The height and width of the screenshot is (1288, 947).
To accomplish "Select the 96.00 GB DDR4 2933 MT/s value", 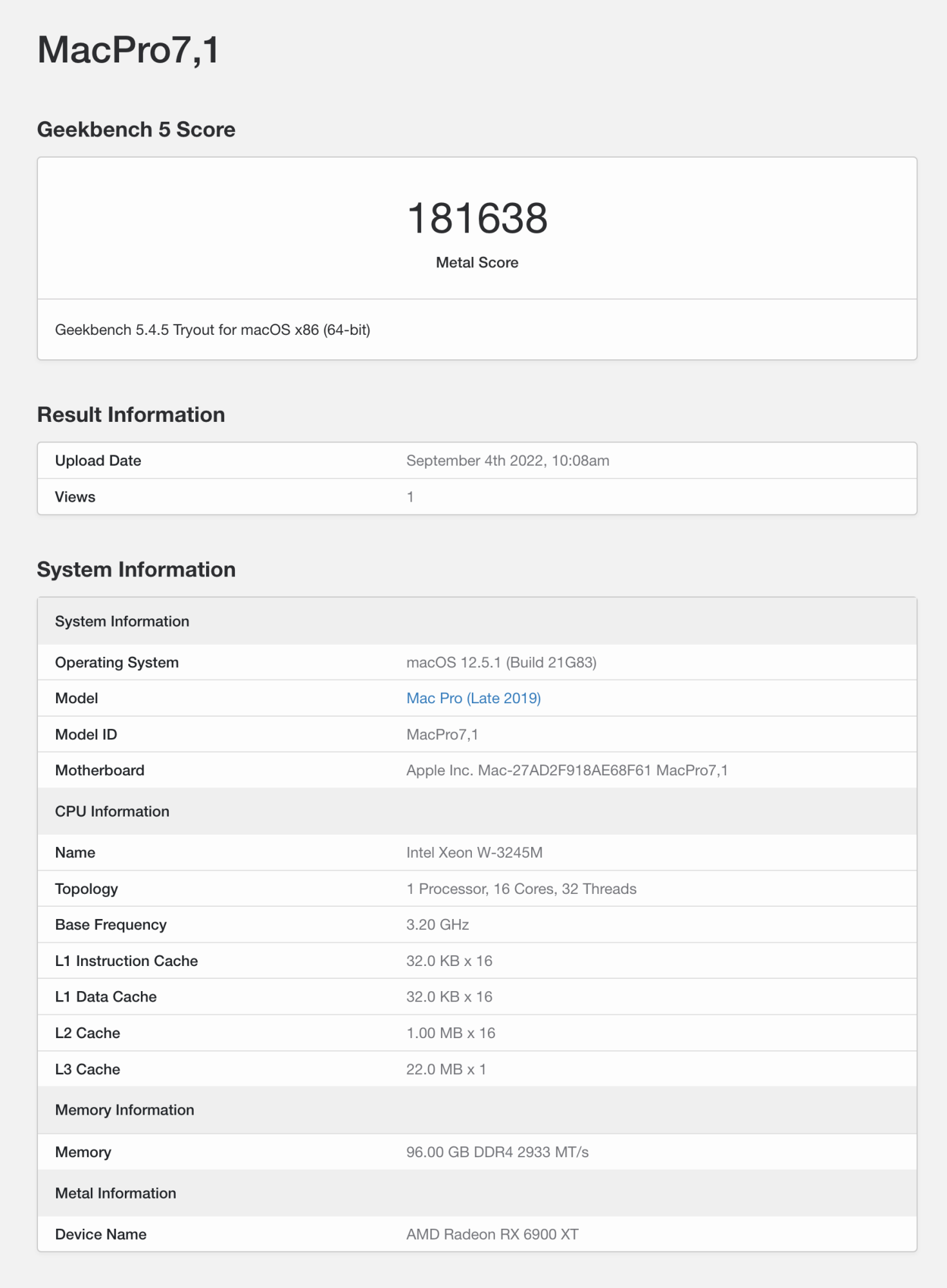I will click(498, 1152).
